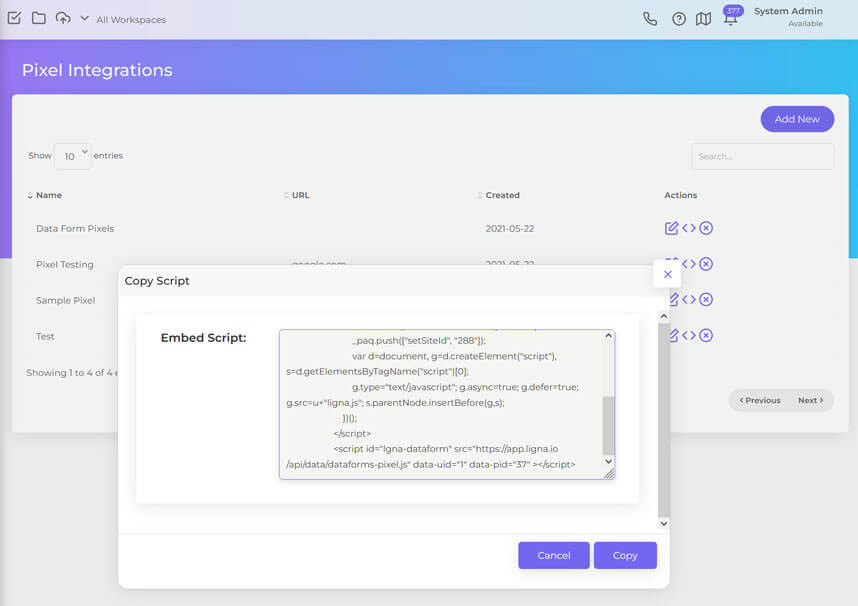Image resolution: width=858 pixels, height=606 pixels.
Task: Click the cloud upload icon
Action: tap(63, 18)
